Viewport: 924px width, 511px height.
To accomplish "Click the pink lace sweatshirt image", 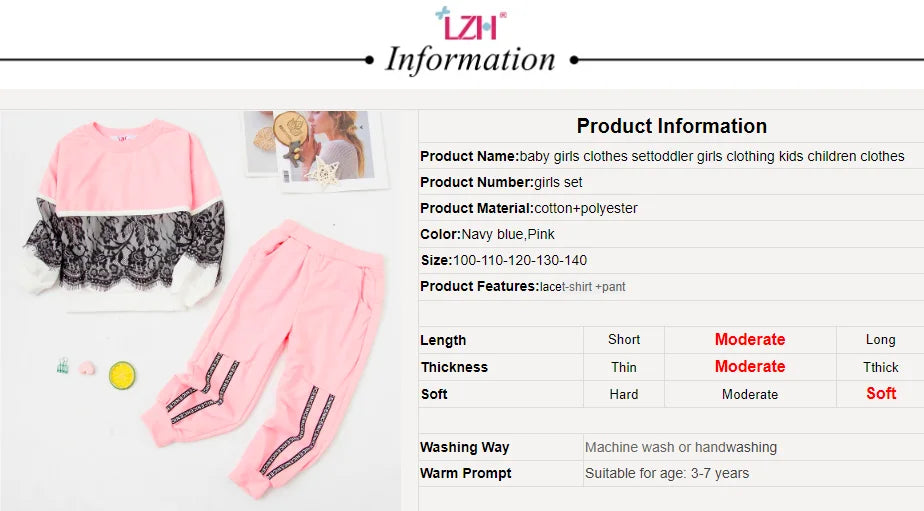I will 125,214.
